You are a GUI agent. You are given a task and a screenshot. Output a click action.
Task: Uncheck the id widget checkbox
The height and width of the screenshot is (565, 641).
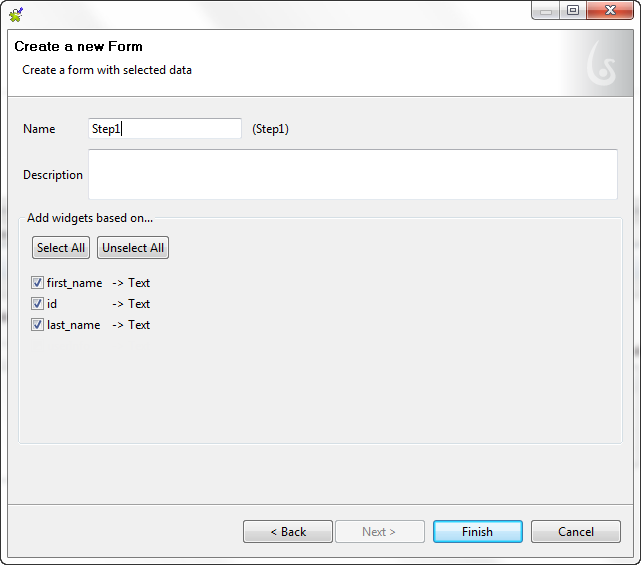coord(37,303)
